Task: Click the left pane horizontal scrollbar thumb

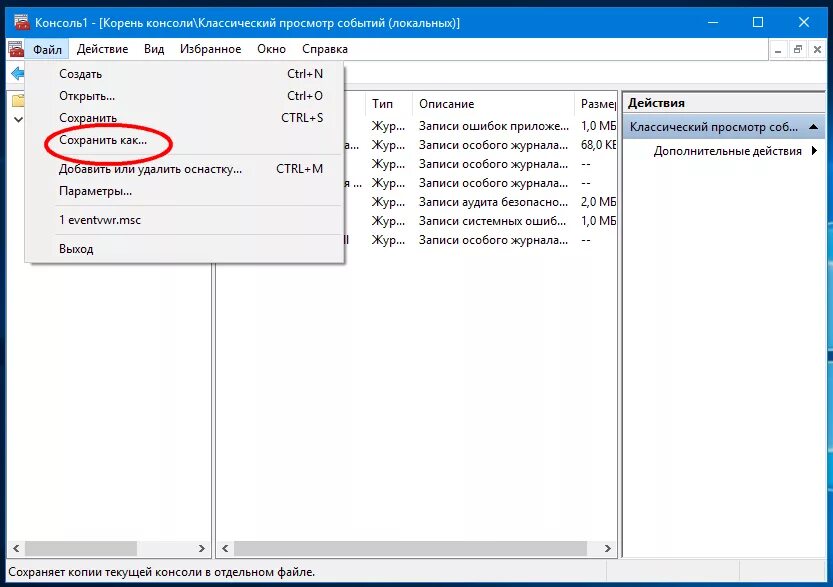Action: click(x=81, y=548)
